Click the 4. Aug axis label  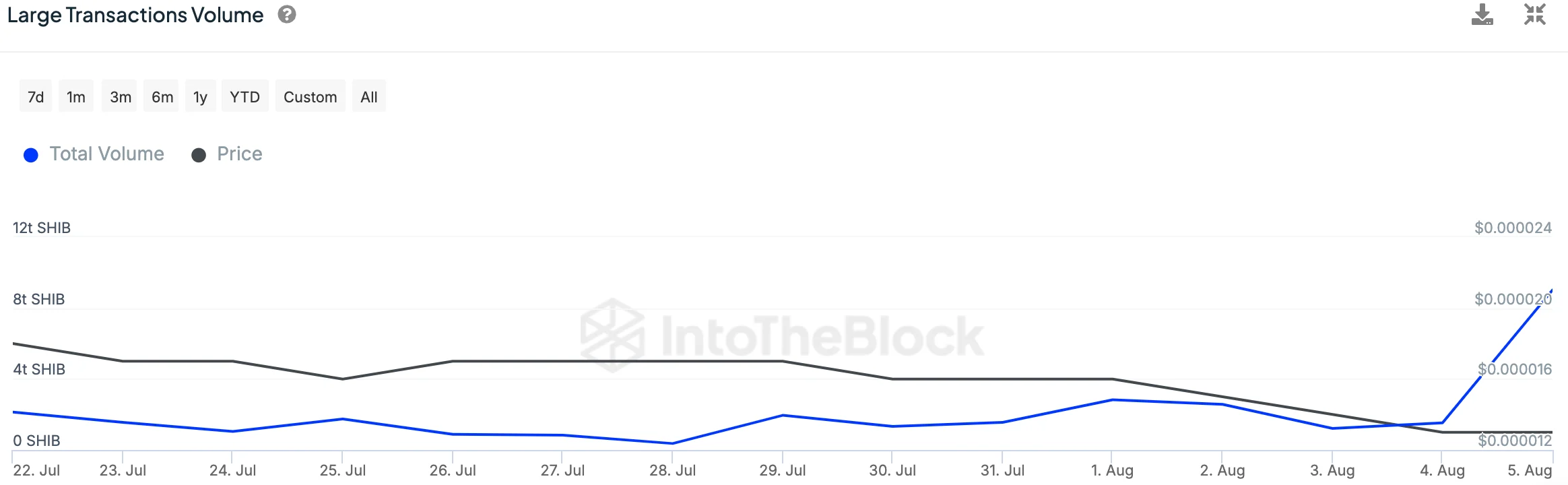click(x=1442, y=470)
